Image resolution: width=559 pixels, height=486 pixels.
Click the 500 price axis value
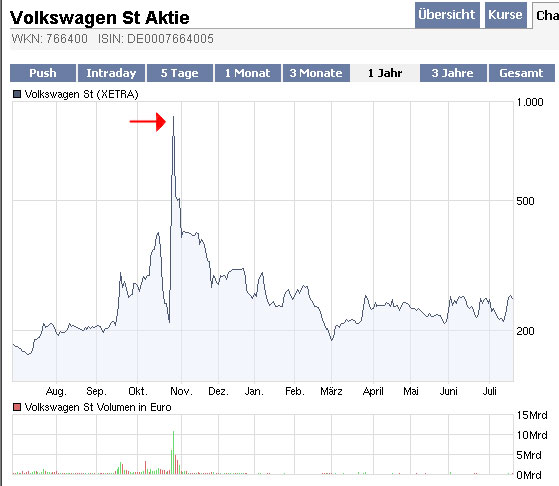tap(525, 201)
